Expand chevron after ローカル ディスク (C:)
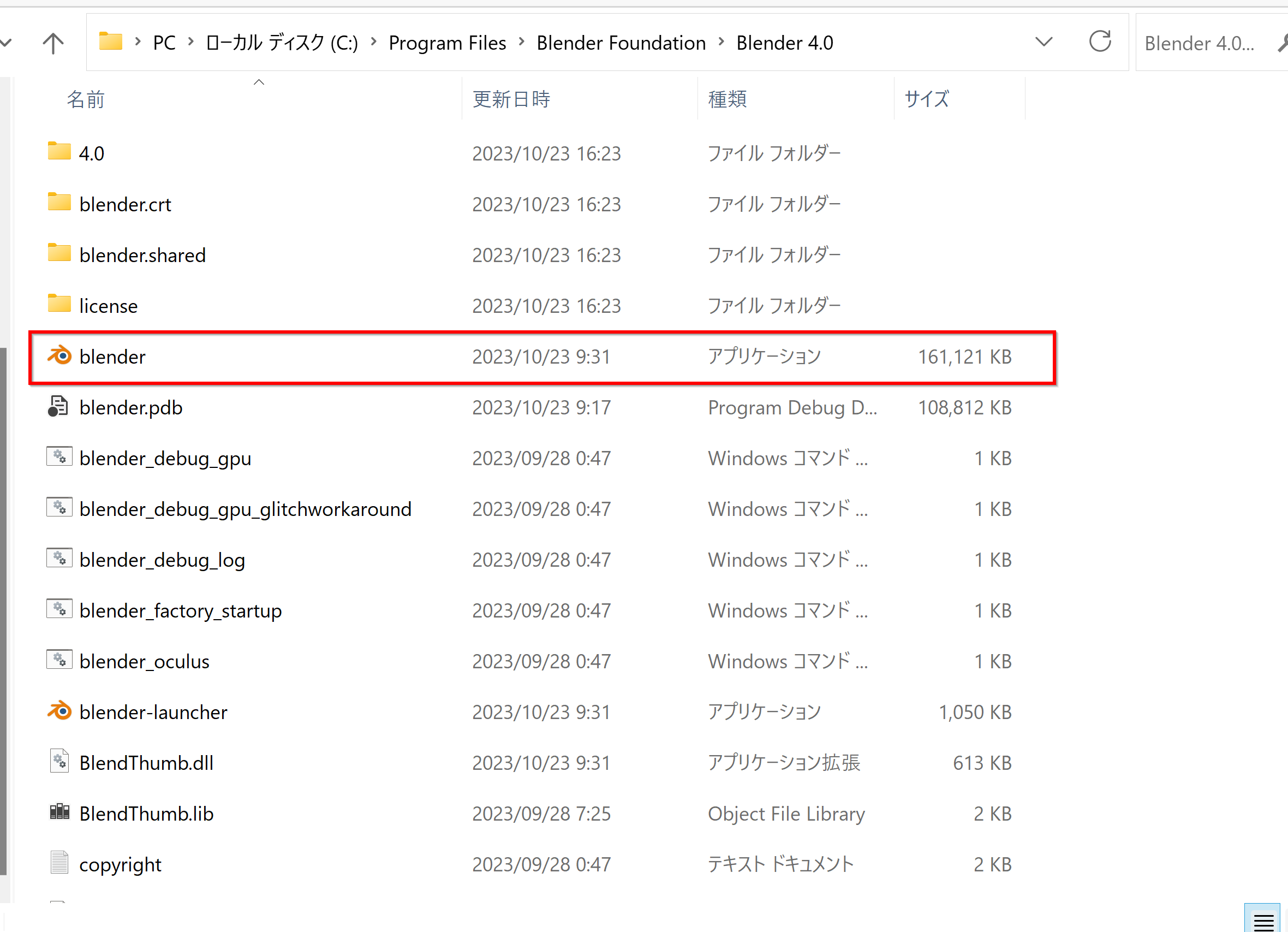 point(374,42)
